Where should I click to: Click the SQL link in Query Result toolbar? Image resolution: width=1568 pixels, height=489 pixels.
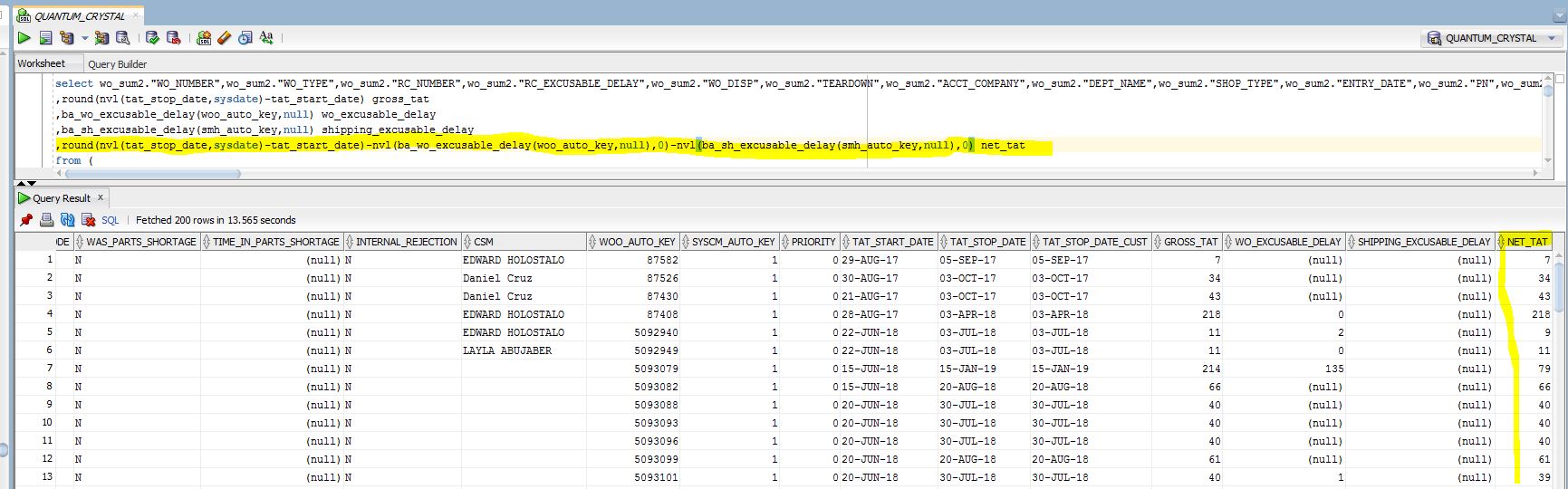point(110,220)
